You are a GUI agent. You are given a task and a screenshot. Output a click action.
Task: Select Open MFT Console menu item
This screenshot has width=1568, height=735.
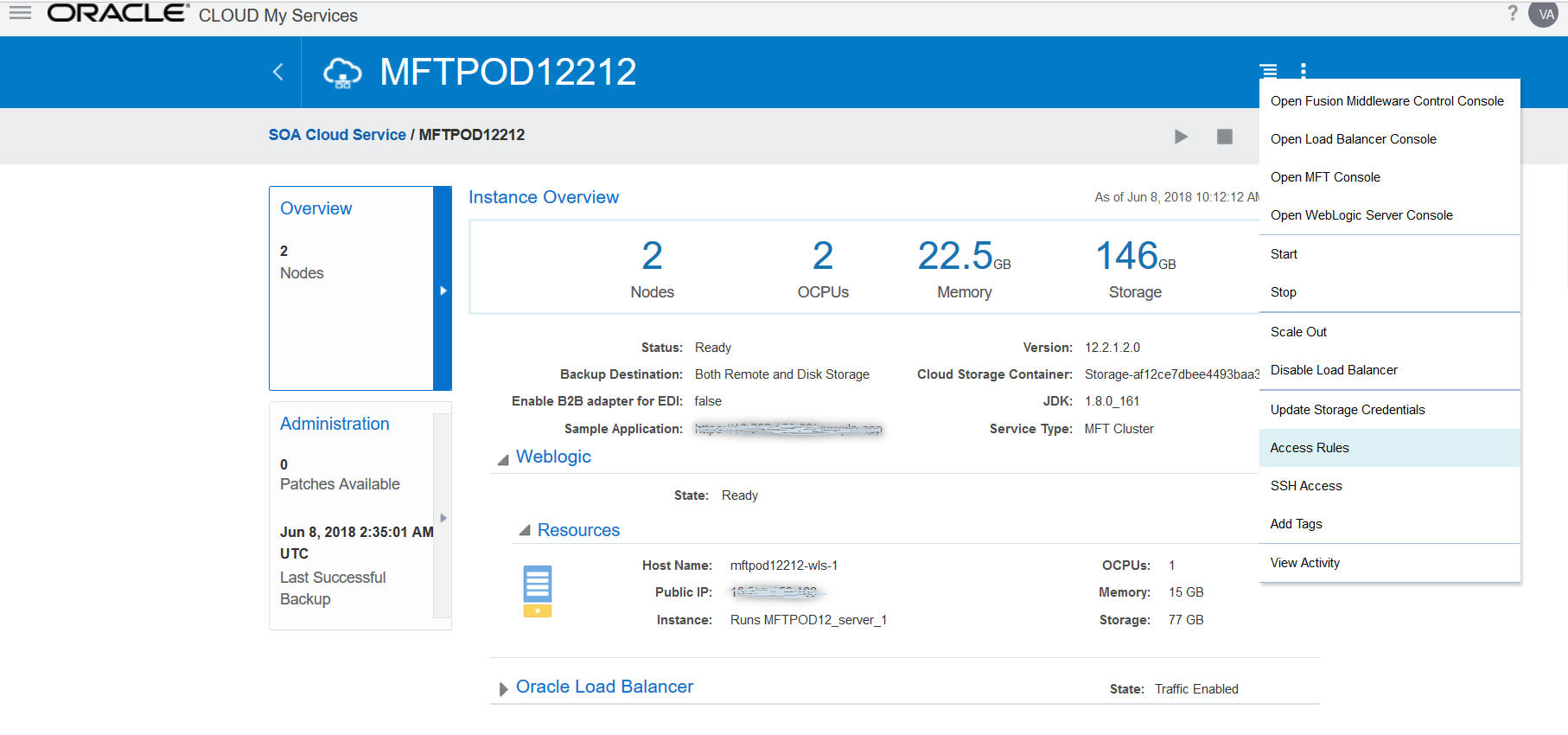point(1325,177)
